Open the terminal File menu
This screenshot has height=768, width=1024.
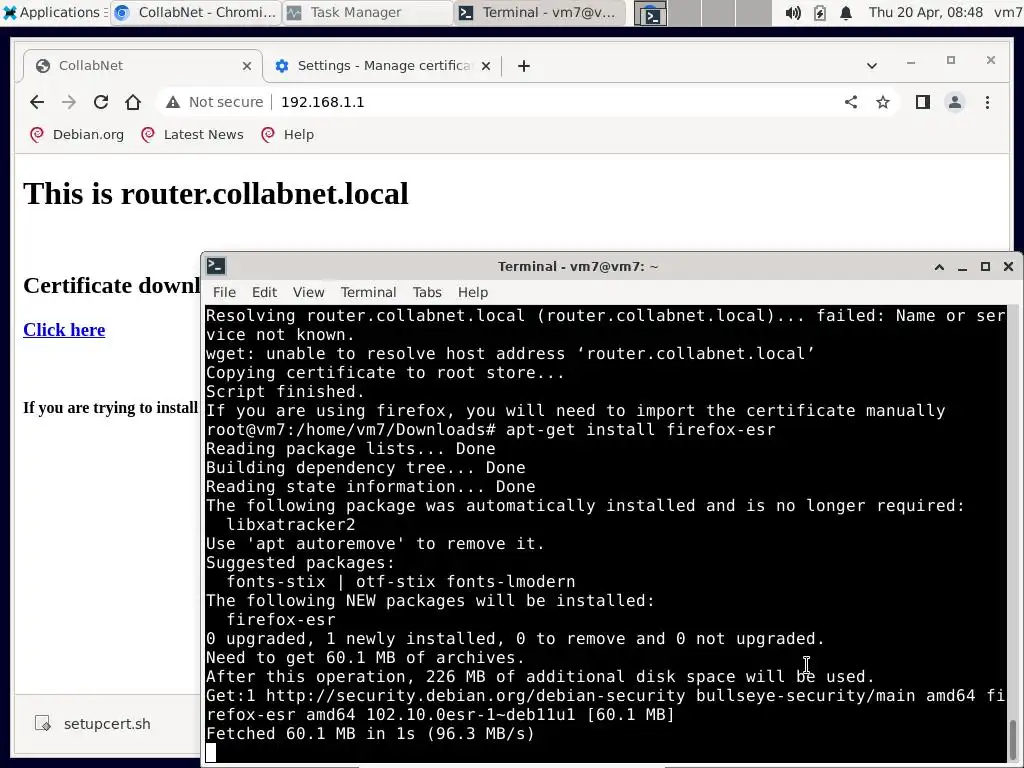click(x=224, y=293)
